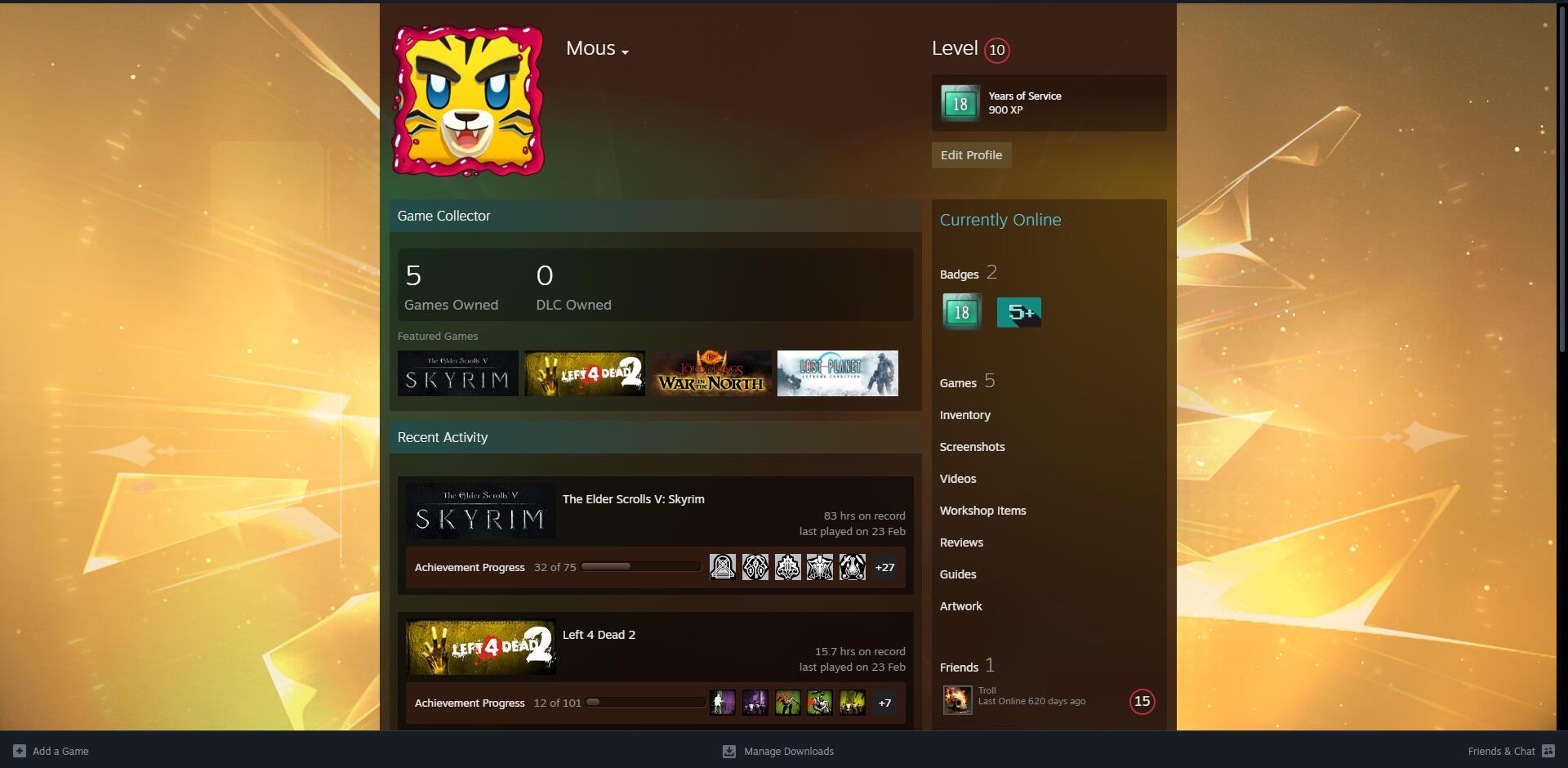The image size is (1568, 768).
Task: Select the Left 4 Dead 2 thumbnail in Featured Games
Action: pyautogui.click(x=585, y=373)
